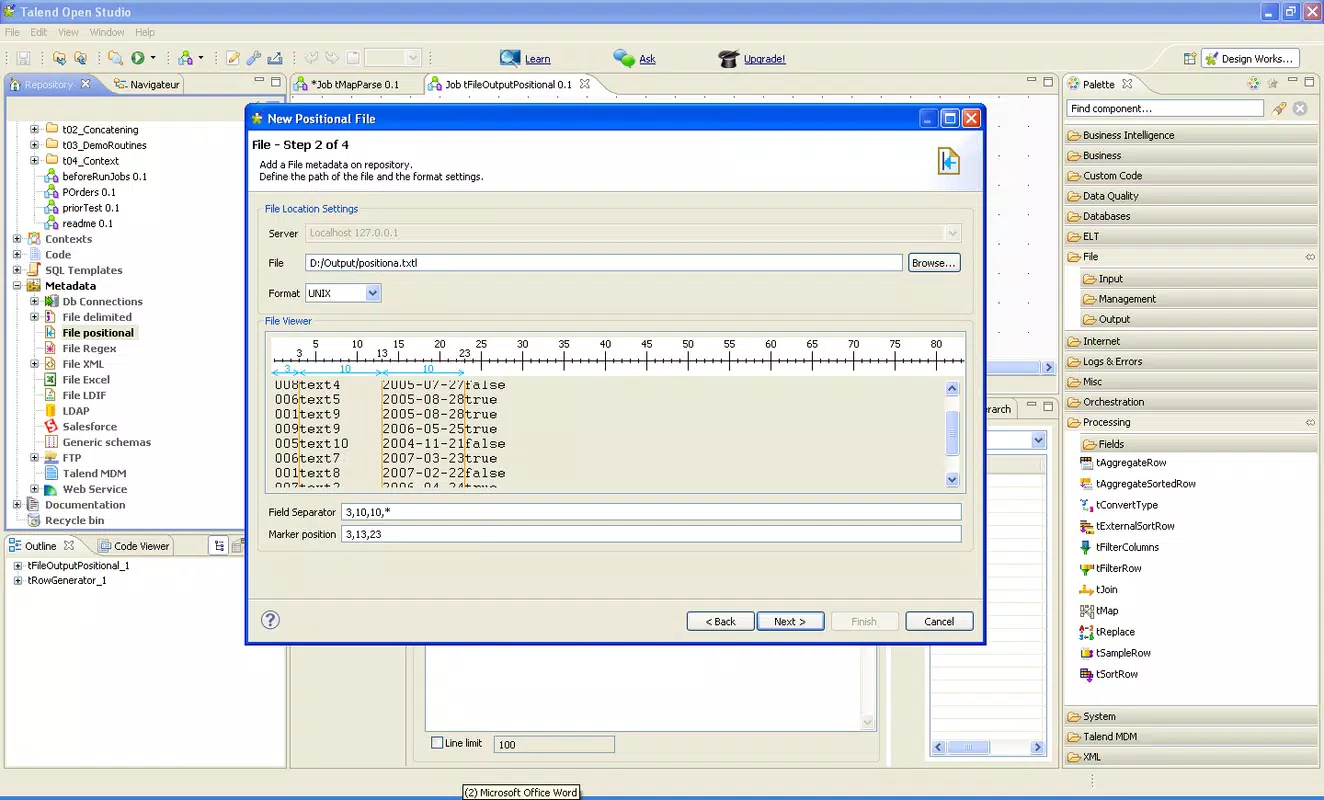1324x800 pixels.
Task: Select File Excel in Metadata tree
Action: pos(86,380)
